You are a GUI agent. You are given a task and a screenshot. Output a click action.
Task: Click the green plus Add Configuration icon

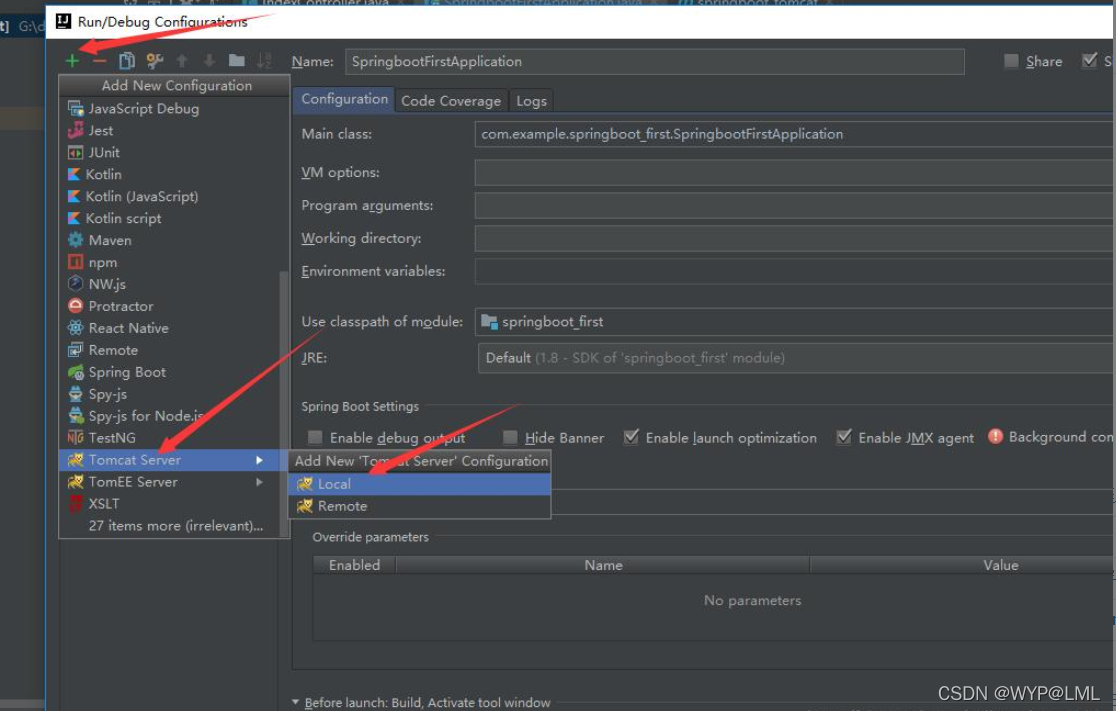(72, 61)
